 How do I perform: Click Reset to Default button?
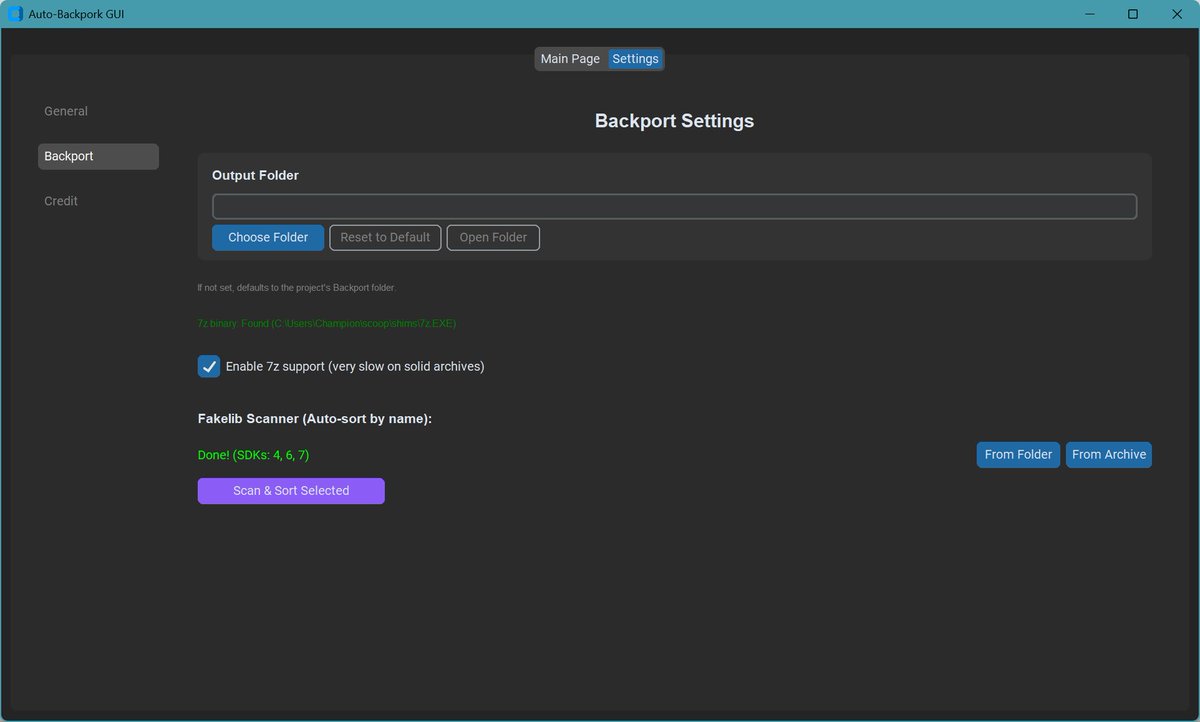(x=385, y=237)
